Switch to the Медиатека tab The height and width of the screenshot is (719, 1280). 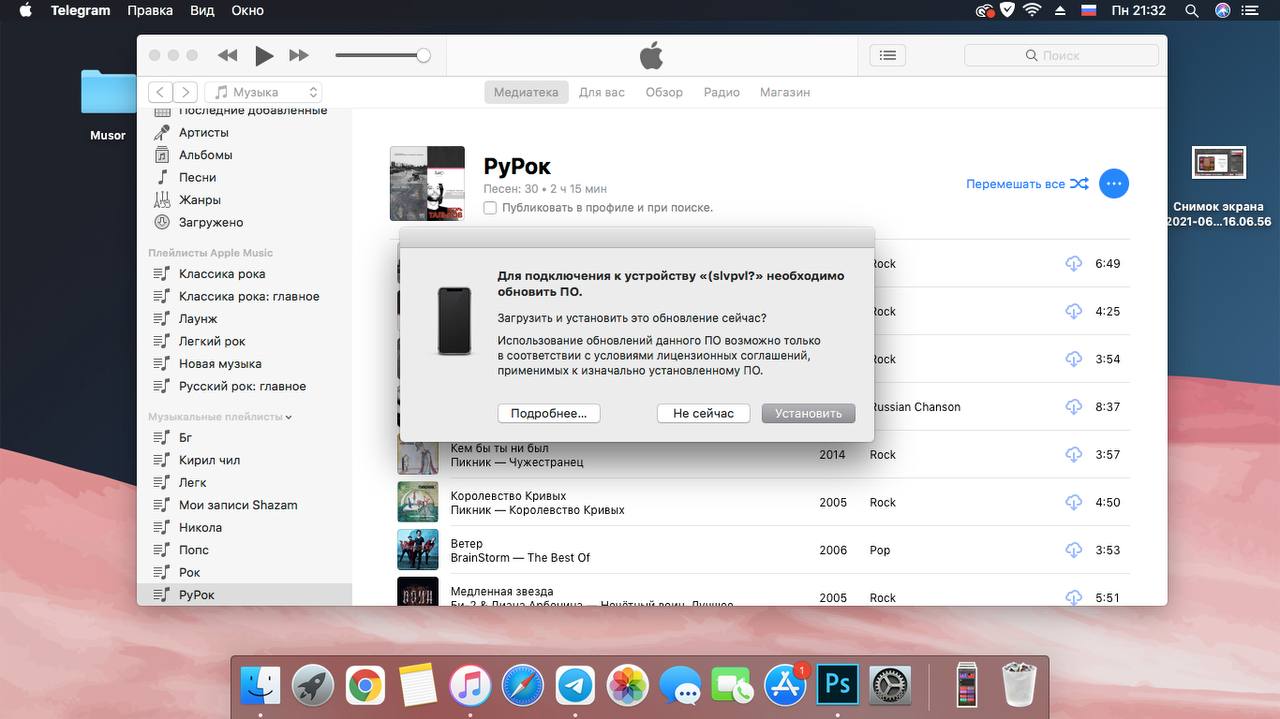pyautogui.click(x=526, y=92)
